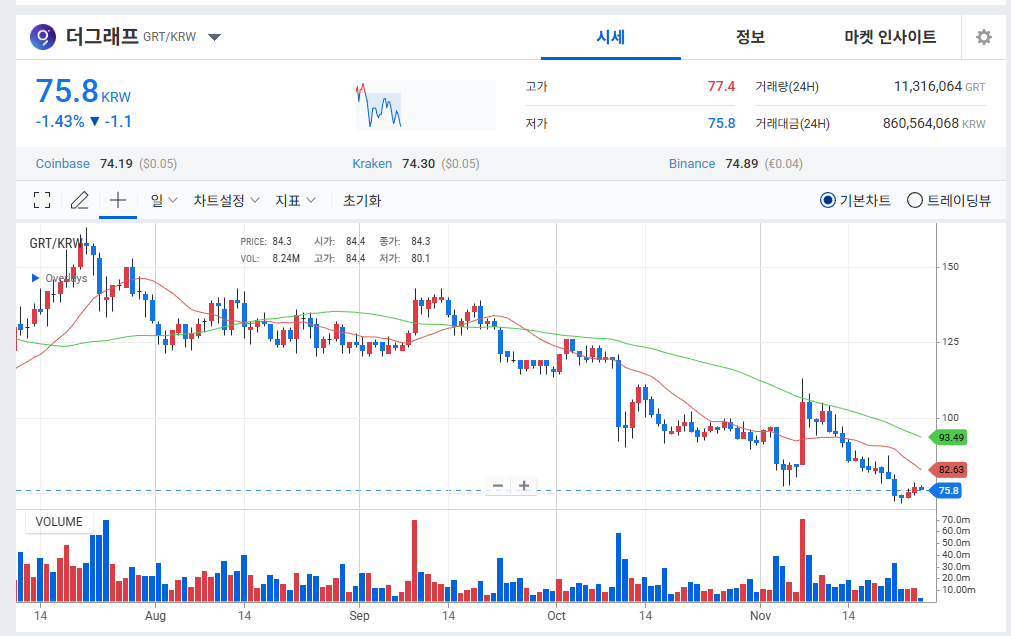
Task: Open the settings gear icon
Action: tap(983, 37)
